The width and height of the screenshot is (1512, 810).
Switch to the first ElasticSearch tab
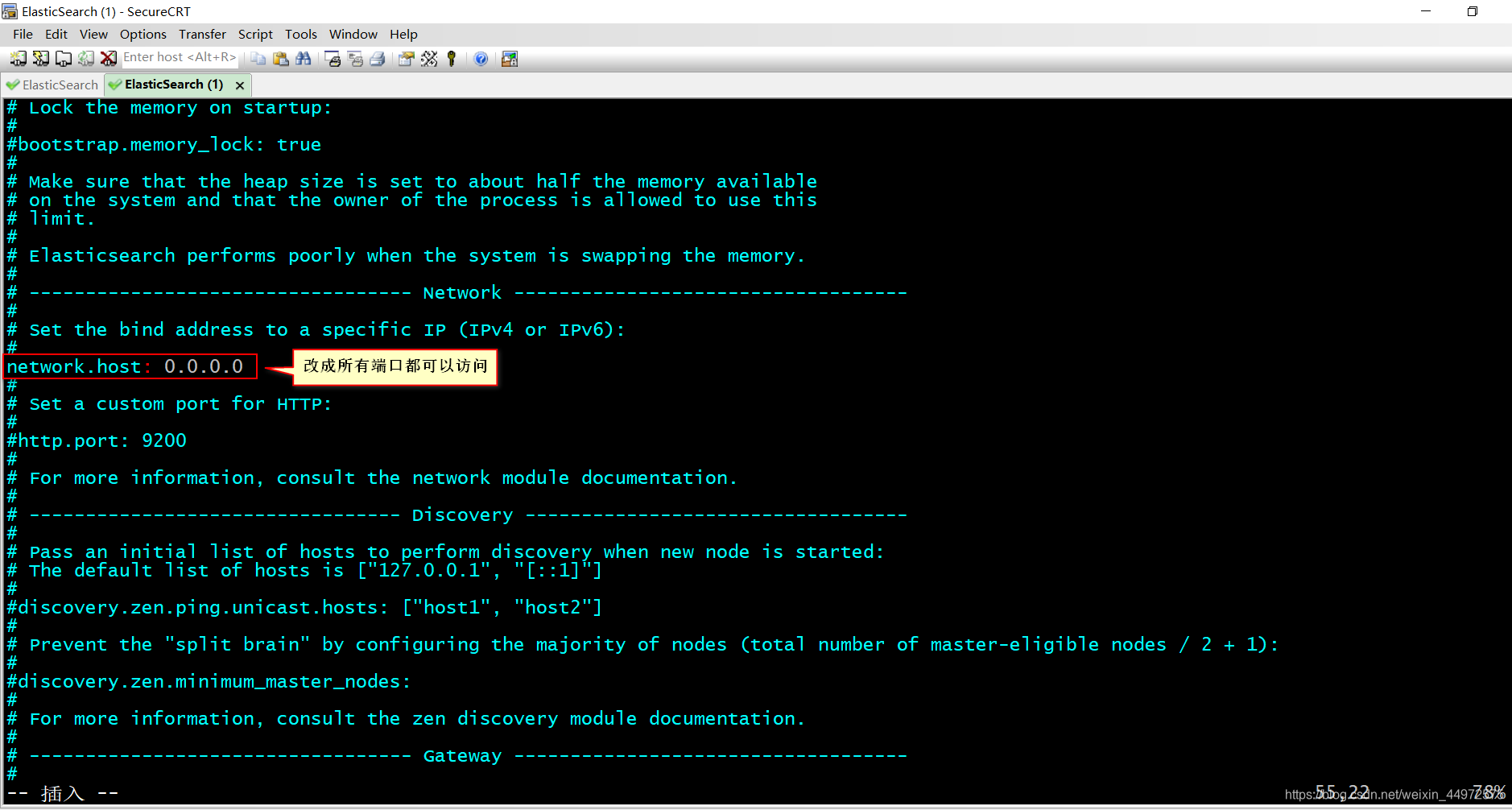coord(52,85)
